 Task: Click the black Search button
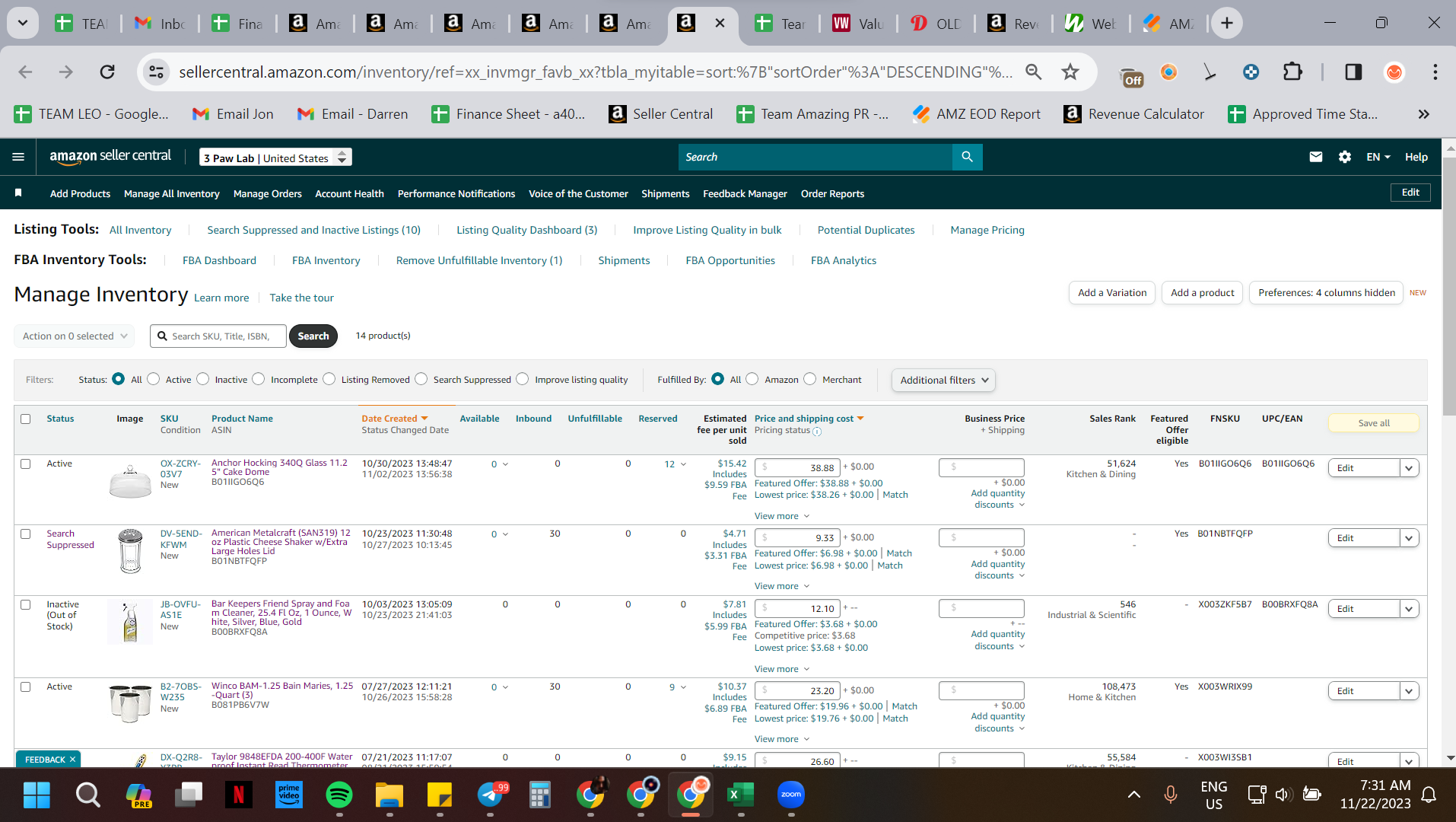(313, 336)
